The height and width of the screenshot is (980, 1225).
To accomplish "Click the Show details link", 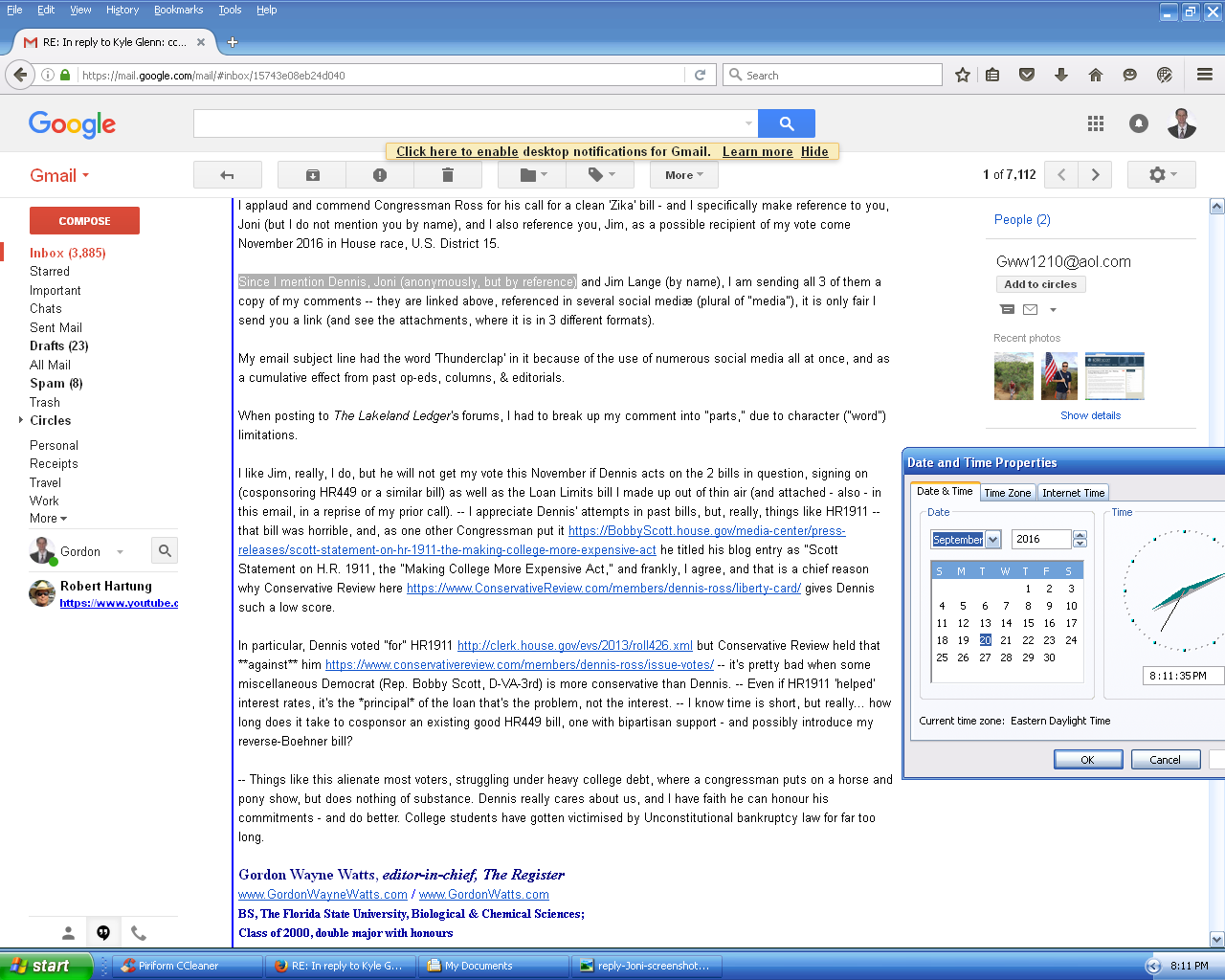I will click(1090, 415).
